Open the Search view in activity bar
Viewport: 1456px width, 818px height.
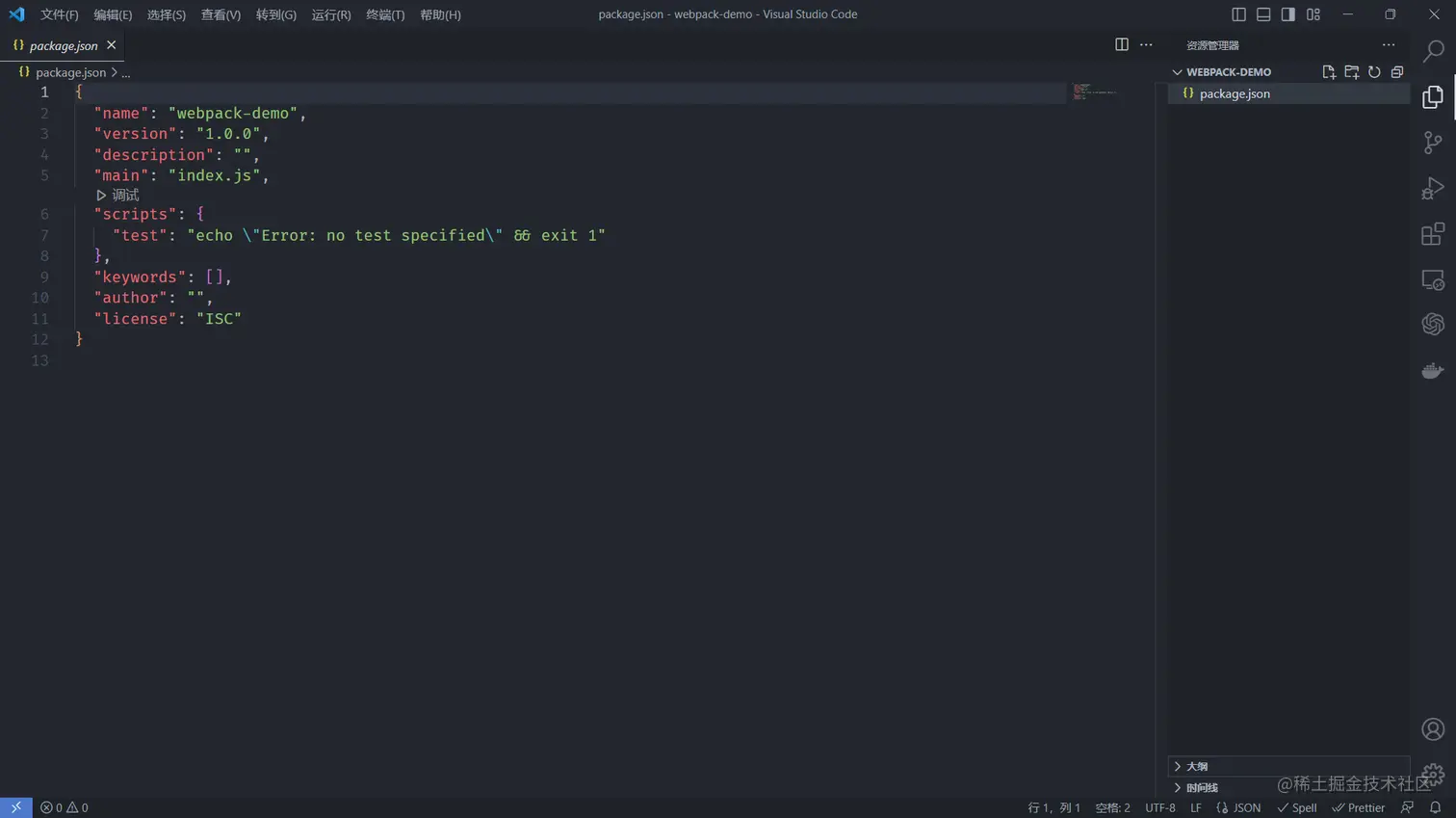click(x=1433, y=51)
